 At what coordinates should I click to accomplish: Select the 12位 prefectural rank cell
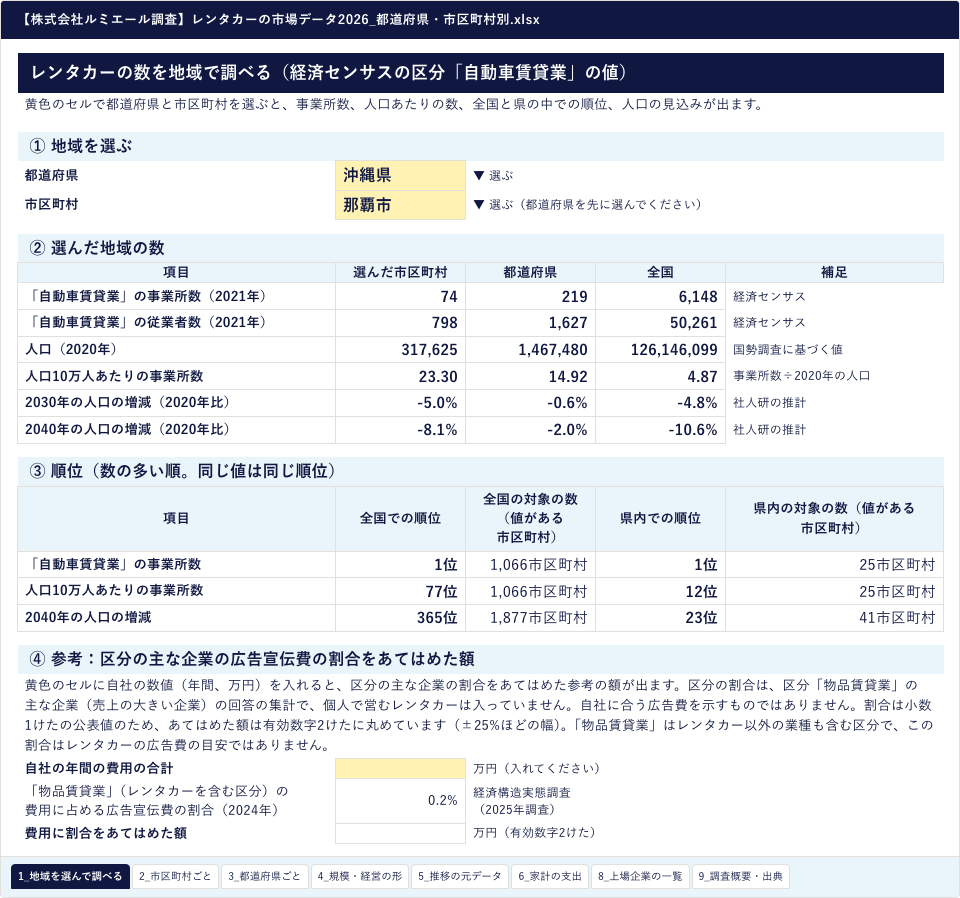tap(660, 591)
